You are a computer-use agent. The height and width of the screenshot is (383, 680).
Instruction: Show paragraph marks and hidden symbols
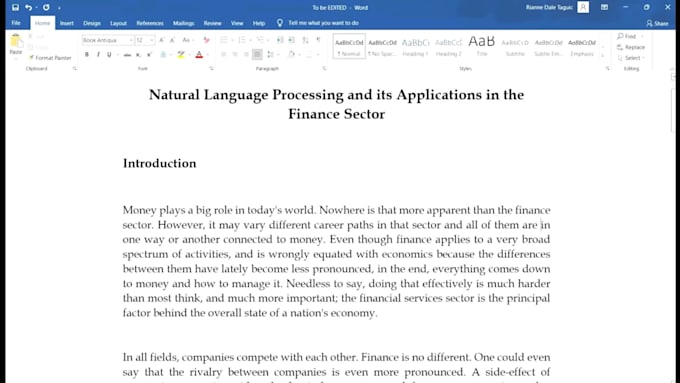tap(319, 40)
